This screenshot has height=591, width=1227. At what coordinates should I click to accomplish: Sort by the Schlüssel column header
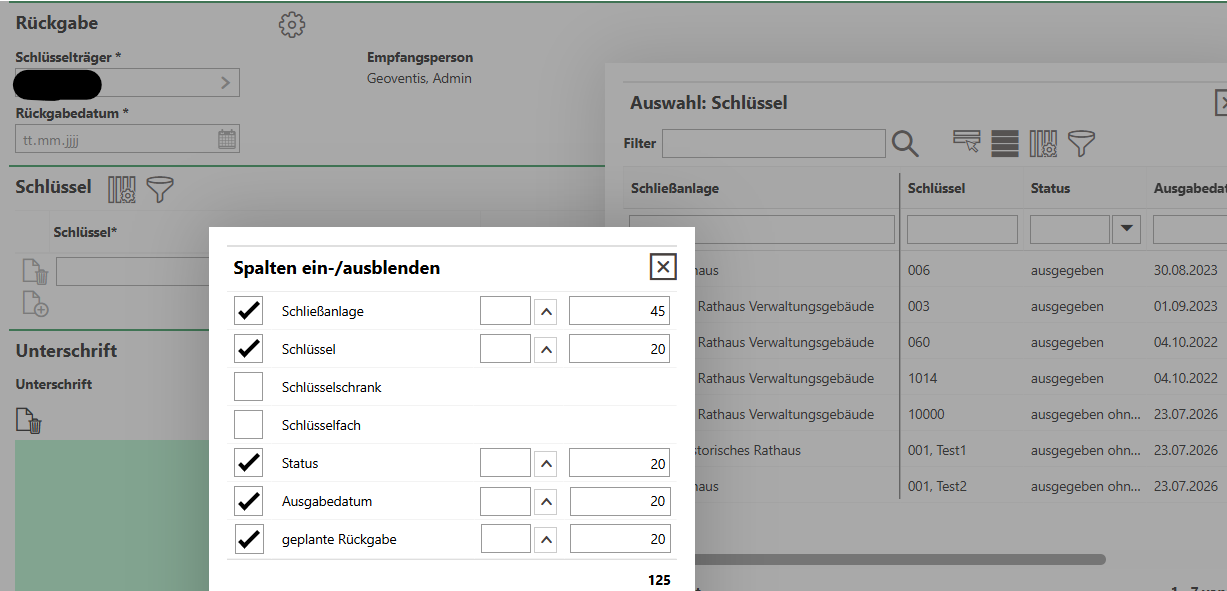(936, 188)
